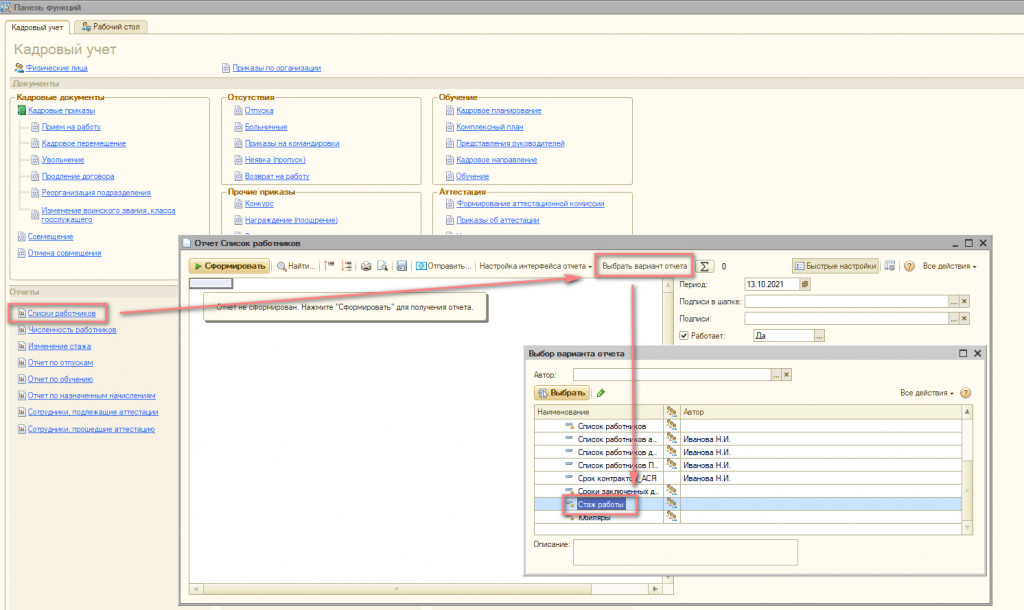The width and height of the screenshot is (1024, 610).
Task: Open Все действия menu in report window
Action: (x=949, y=266)
